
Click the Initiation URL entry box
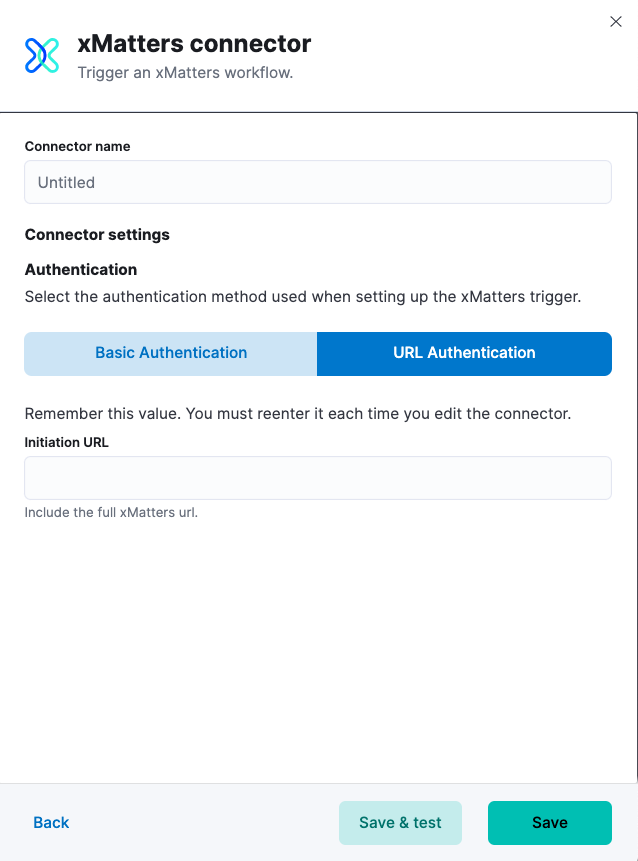(317, 478)
